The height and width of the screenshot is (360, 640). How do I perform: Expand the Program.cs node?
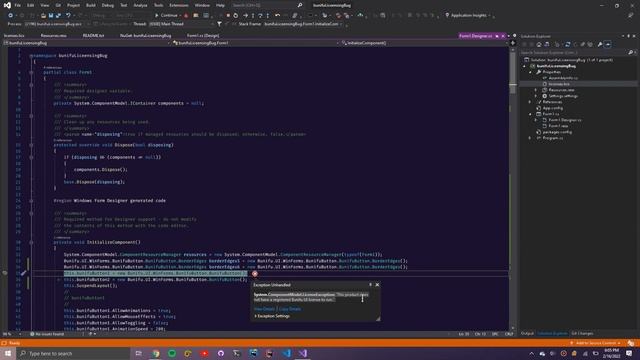(x=530, y=138)
